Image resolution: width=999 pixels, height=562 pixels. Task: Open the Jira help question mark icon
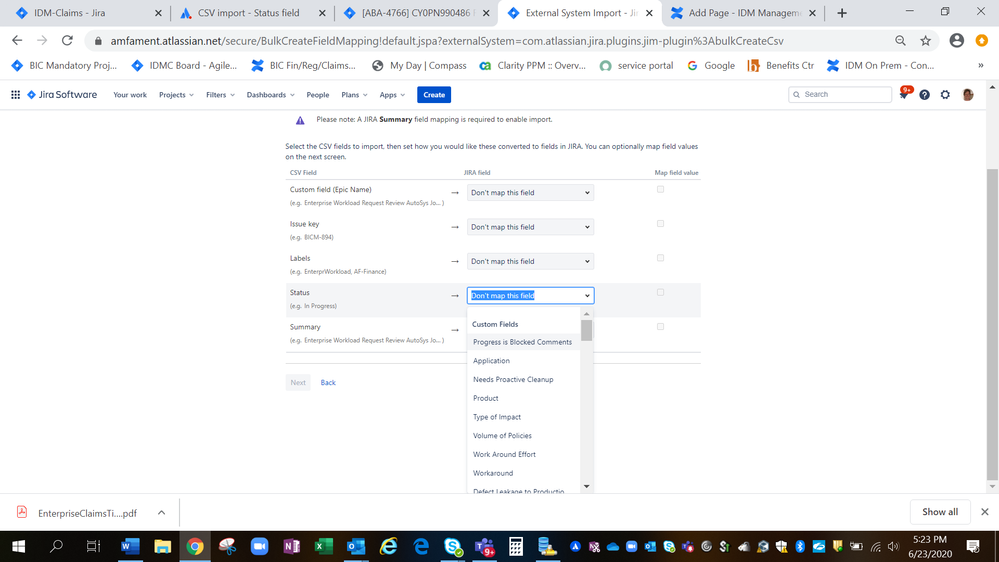924,94
